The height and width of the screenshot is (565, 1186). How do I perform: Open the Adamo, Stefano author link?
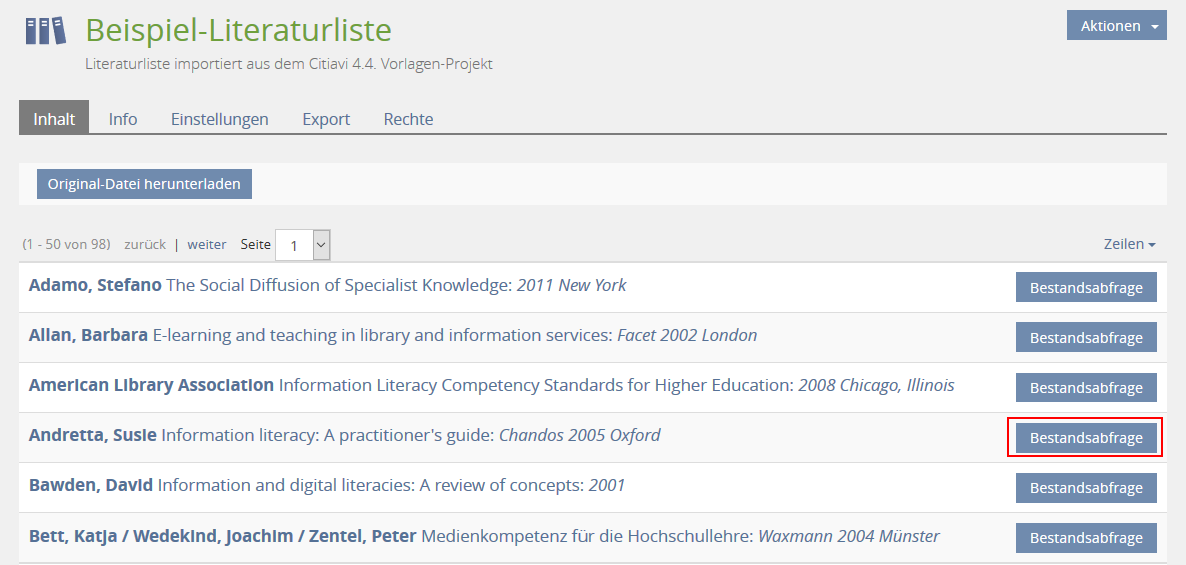[95, 285]
